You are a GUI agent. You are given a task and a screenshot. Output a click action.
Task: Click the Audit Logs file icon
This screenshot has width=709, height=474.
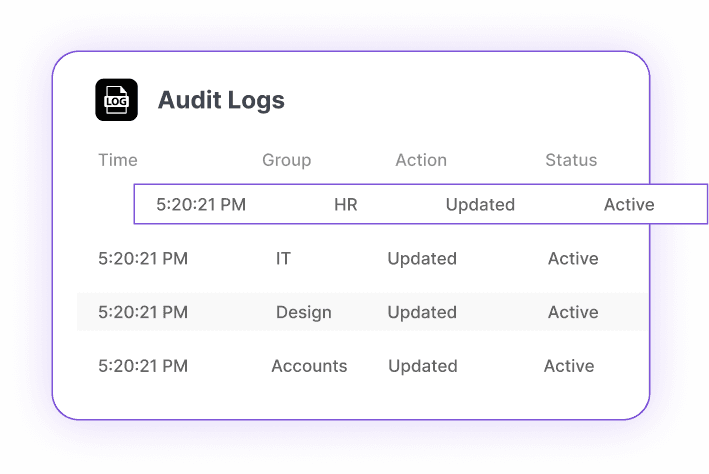(x=116, y=100)
